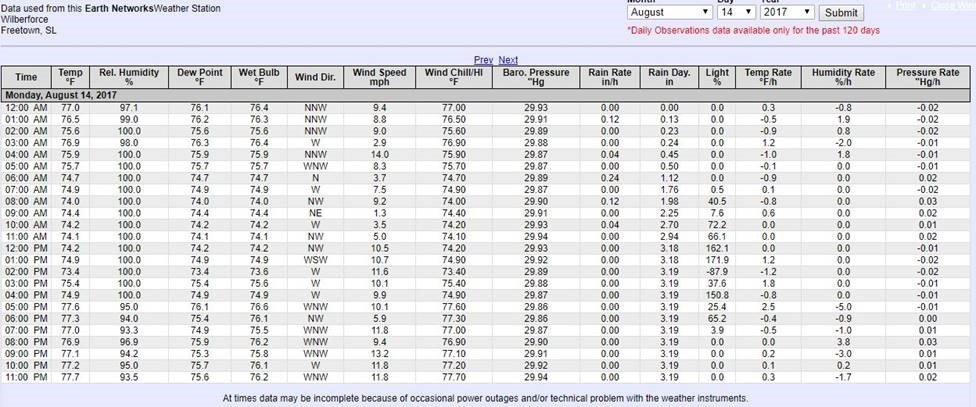Click the 01:00 PM time cell

26,260
